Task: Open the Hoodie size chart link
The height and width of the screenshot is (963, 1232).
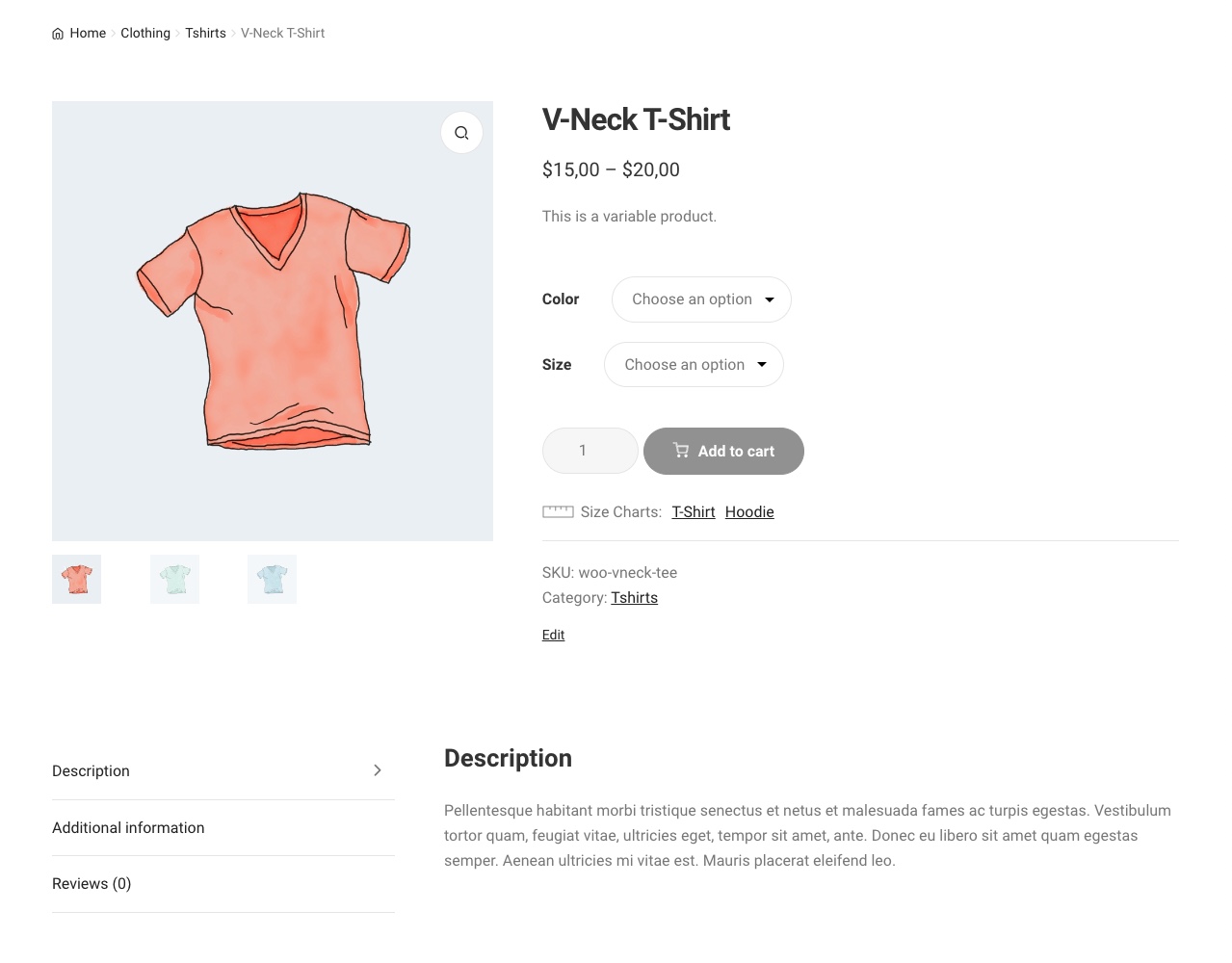Action: pyautogui.click(x=749, y=512)
